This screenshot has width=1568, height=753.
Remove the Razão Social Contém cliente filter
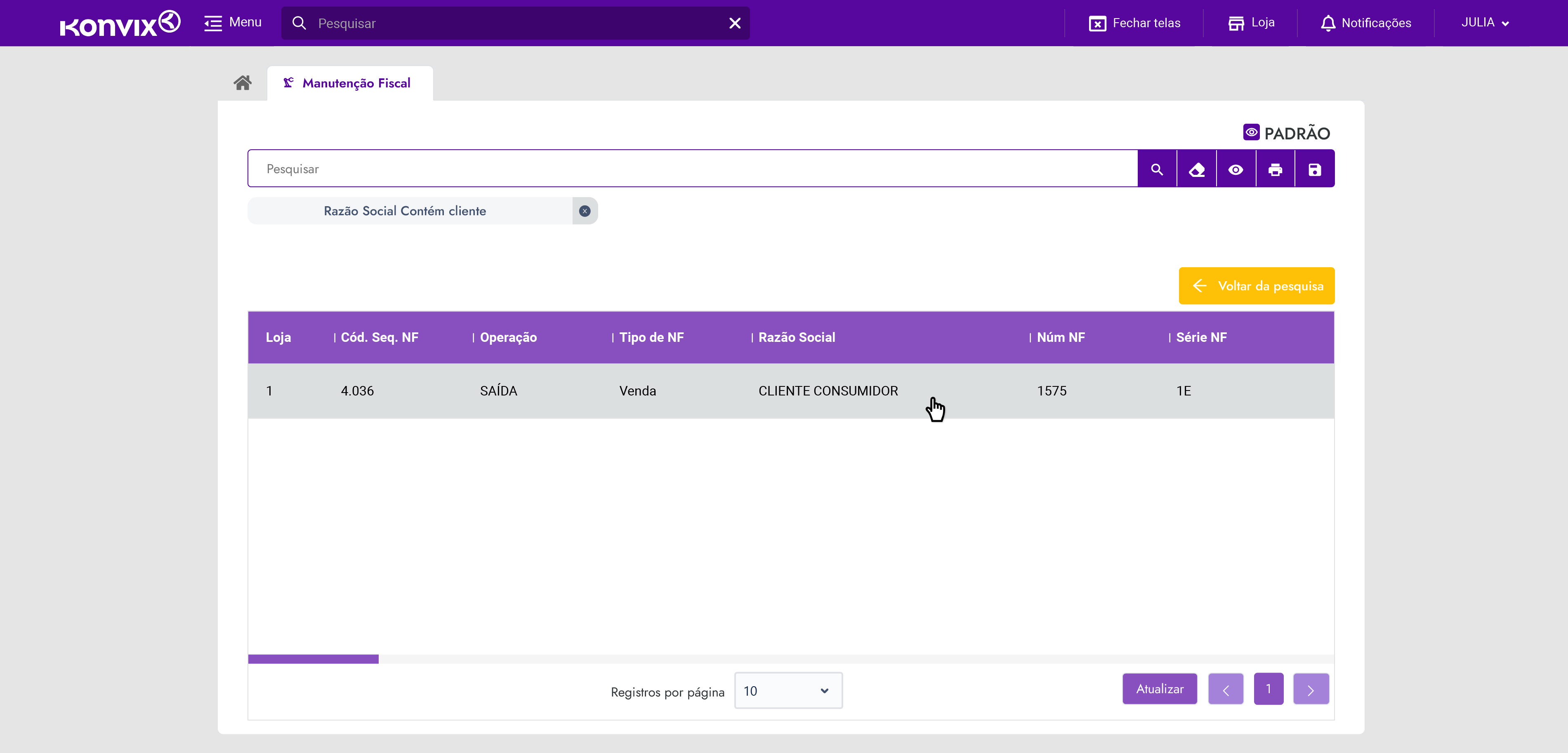click(x=585, y=211)
